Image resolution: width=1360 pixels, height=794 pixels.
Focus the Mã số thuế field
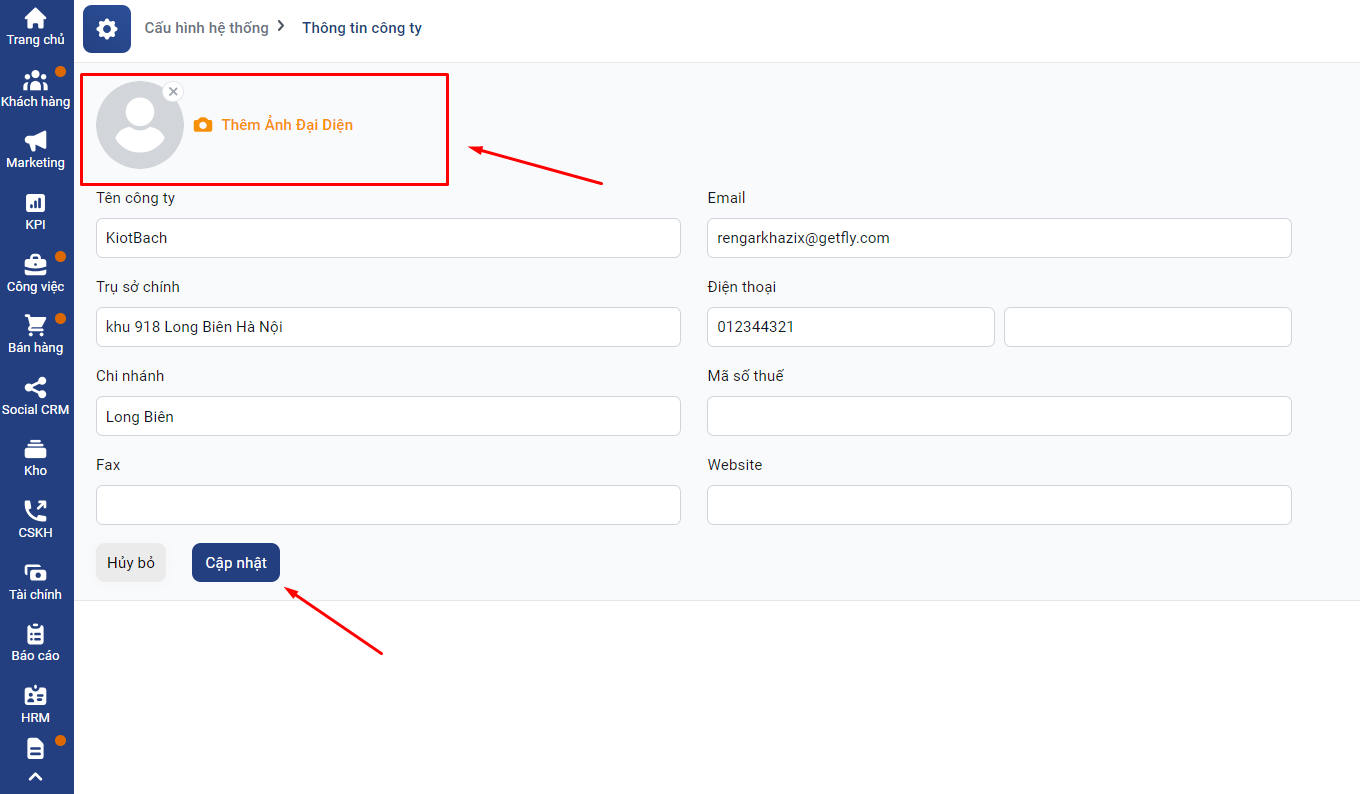point(998,416)
